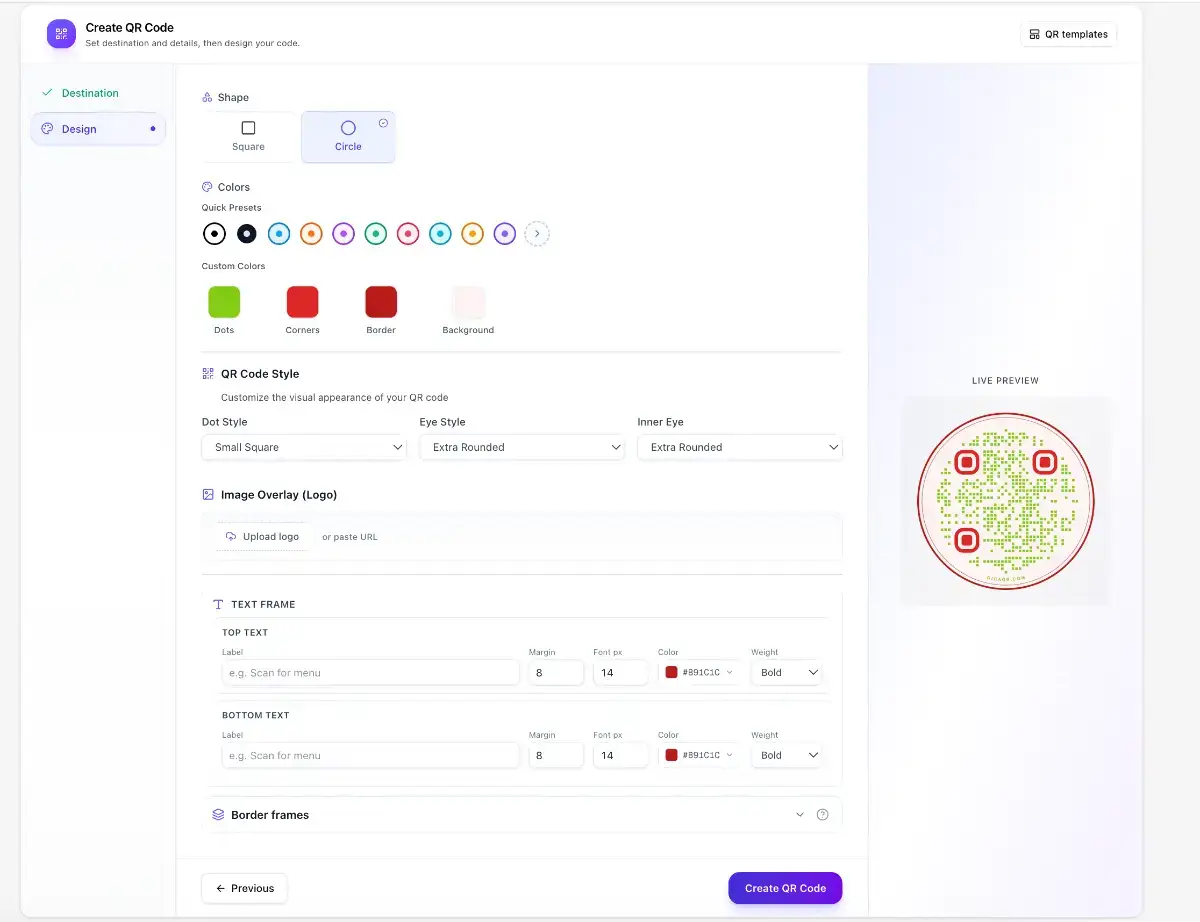
Task: Select the Circle shape option
Action: pyautogui.click(x=348, y=137)
